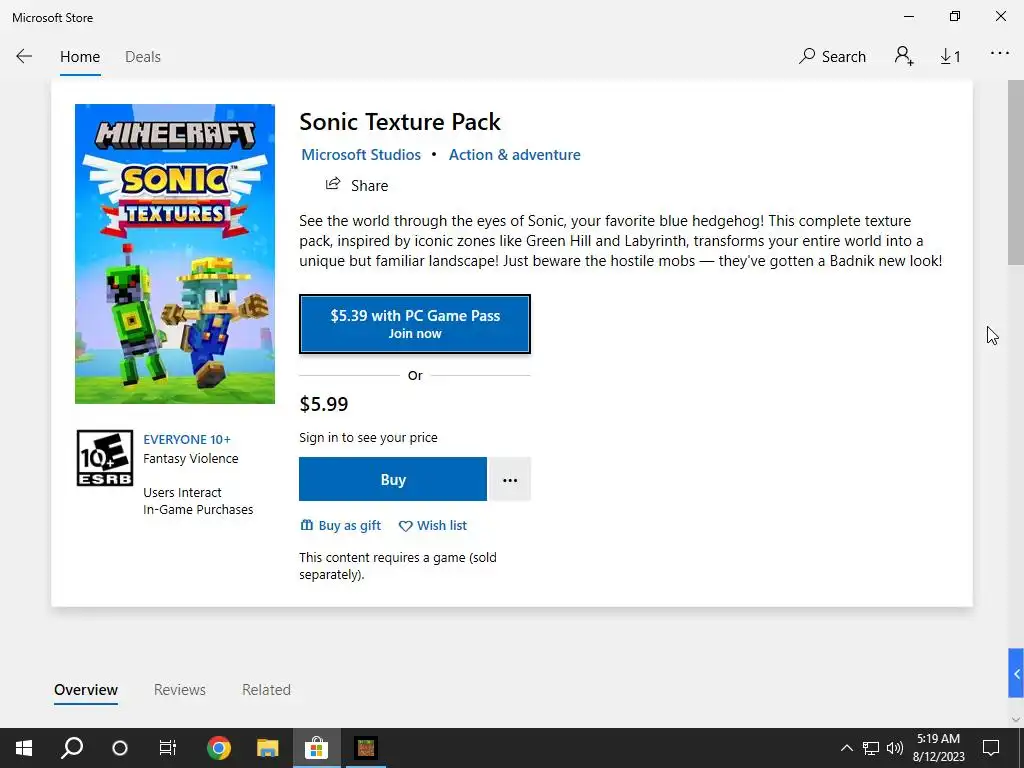Click the scrollbar down arrow at bottom
Viewport: 1024px width, 768px height.
(x=1016, y=719)
